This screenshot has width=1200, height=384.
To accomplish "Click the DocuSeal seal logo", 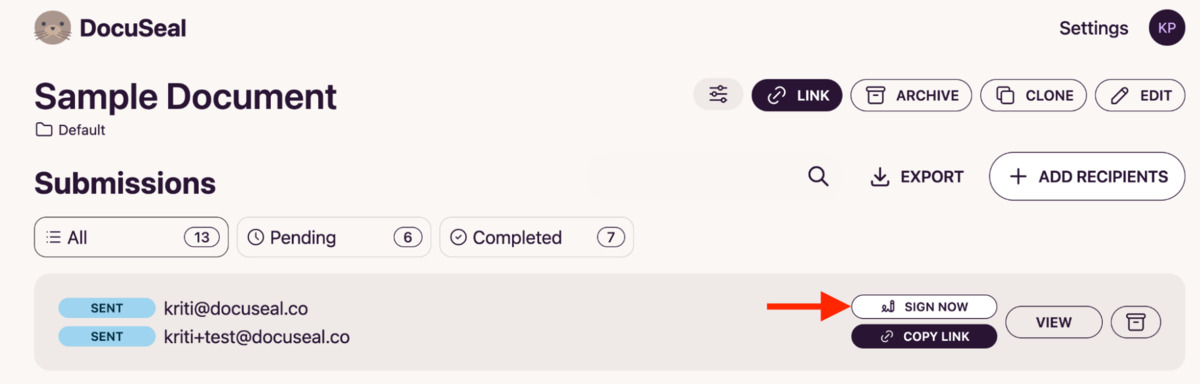I will 53,28.
